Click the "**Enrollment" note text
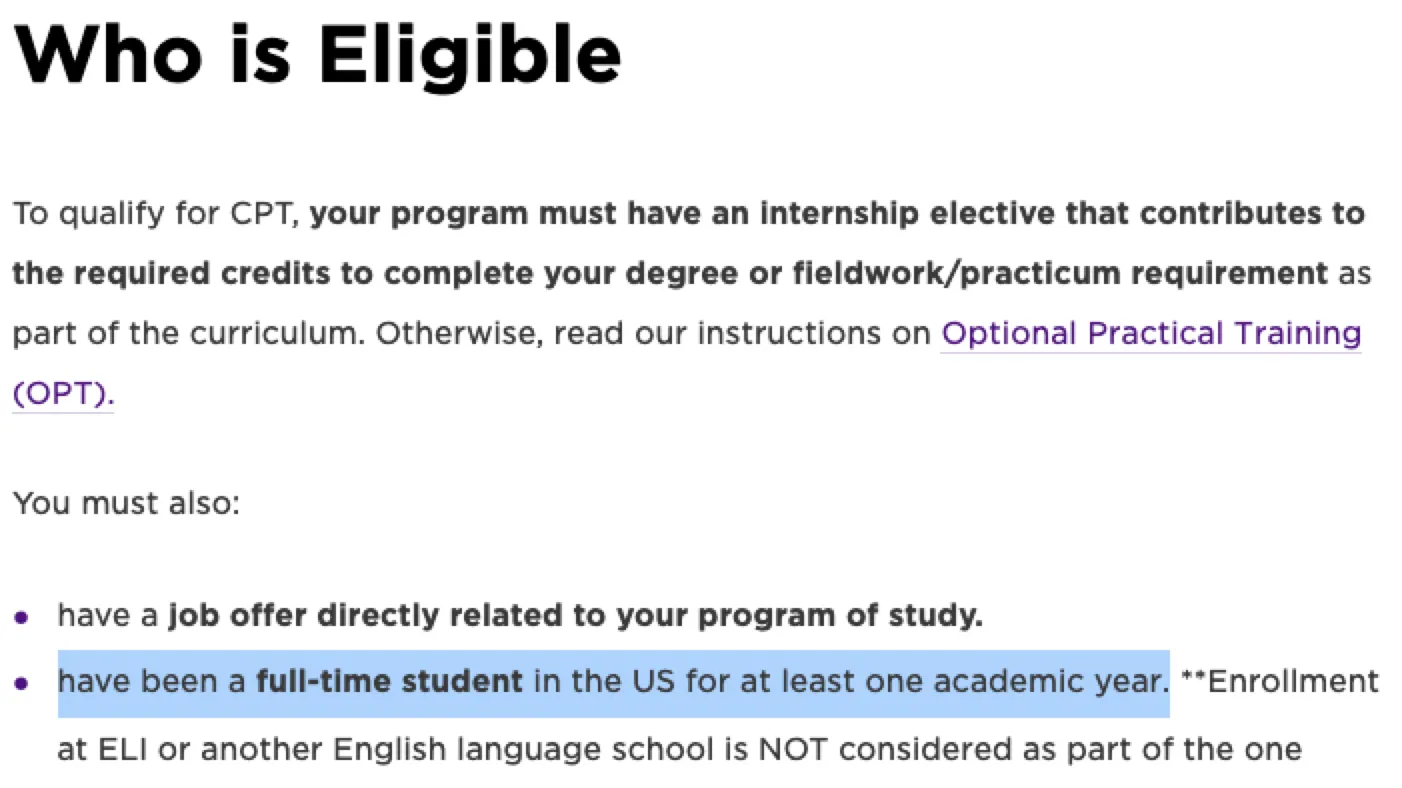 coord(1279,683)
